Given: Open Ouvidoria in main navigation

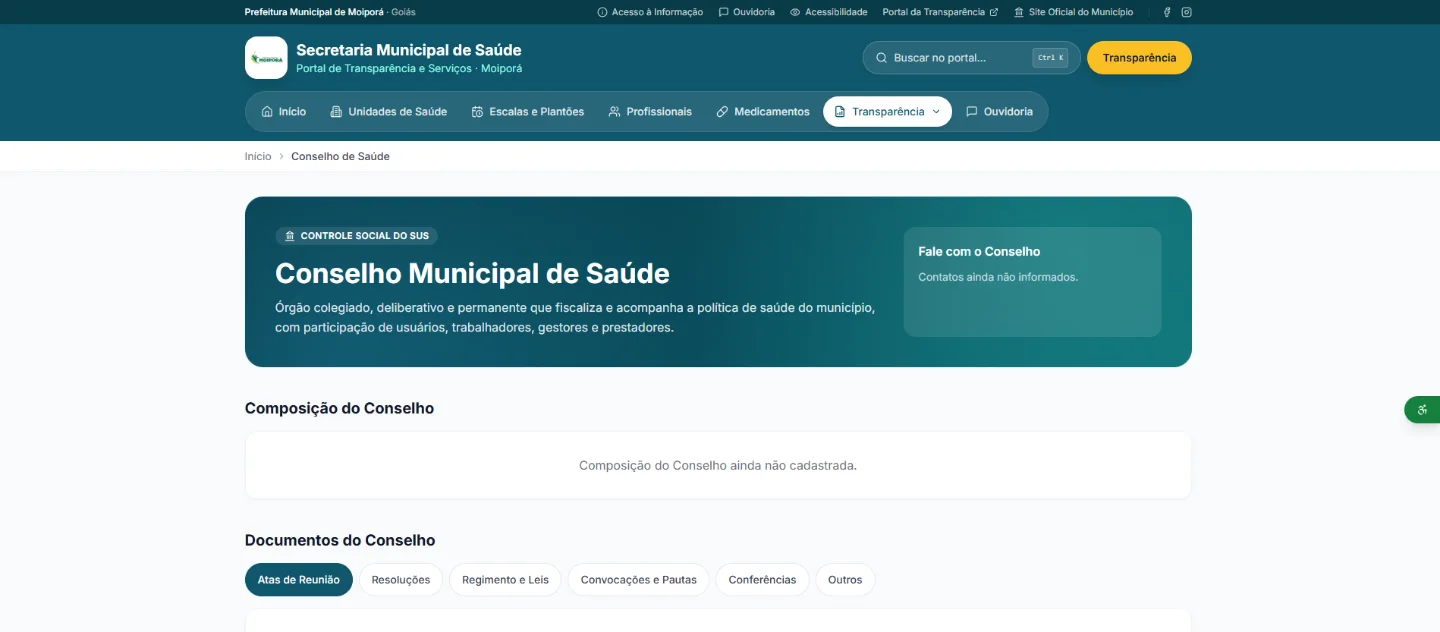Looking at the screenshot, I should (x=999, y=112).
